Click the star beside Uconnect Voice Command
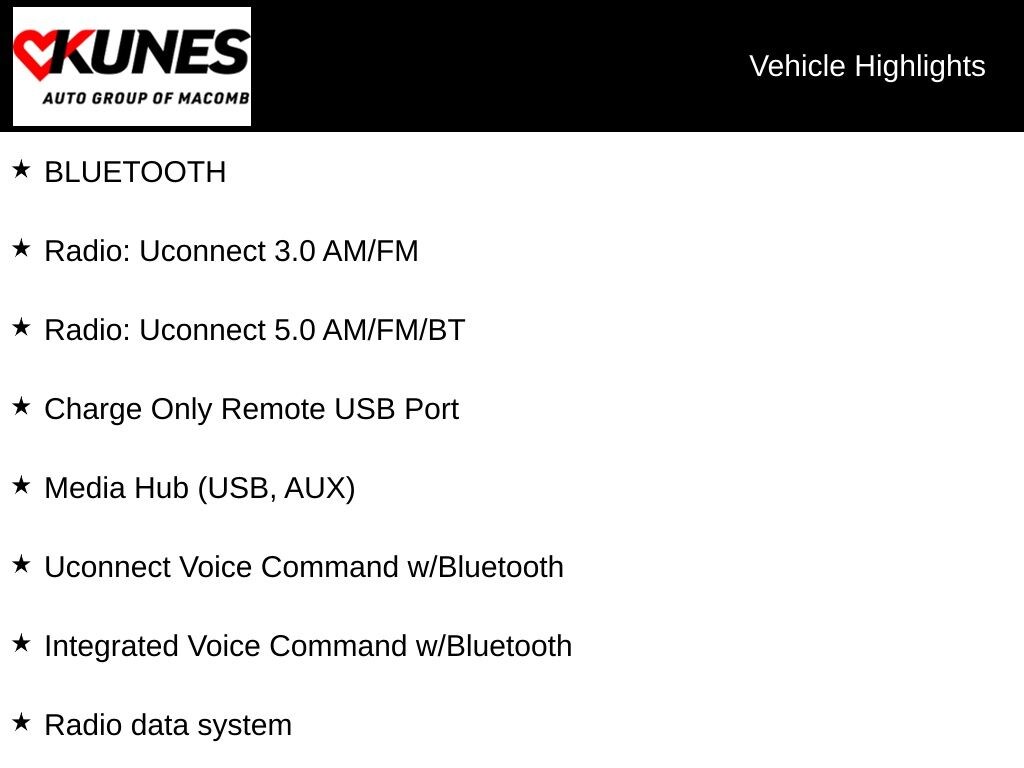This screenshot has width=1024, height=768. coord(21,565)
